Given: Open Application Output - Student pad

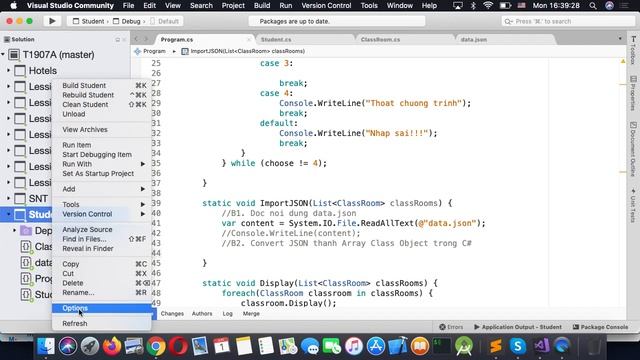Looking at the screenshot, I should coord(518,327).
